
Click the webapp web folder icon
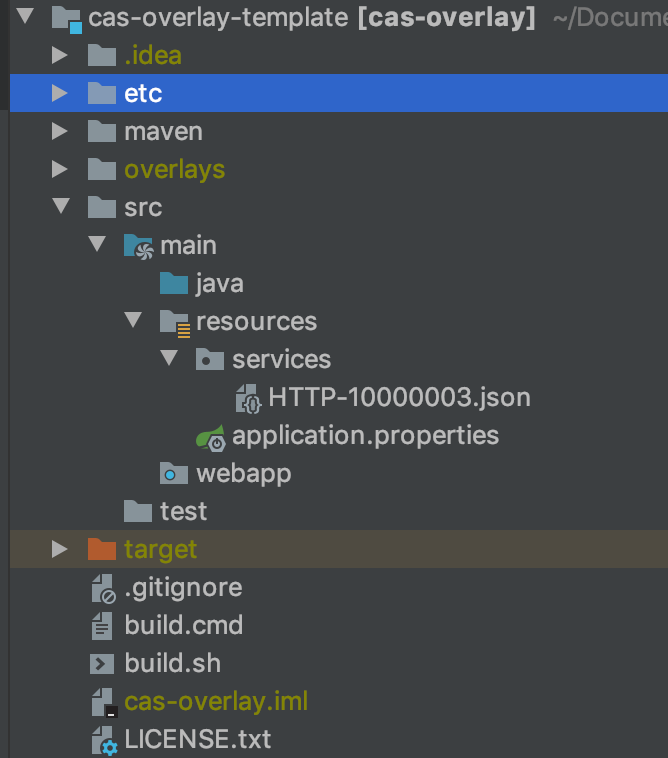(174, 473)
